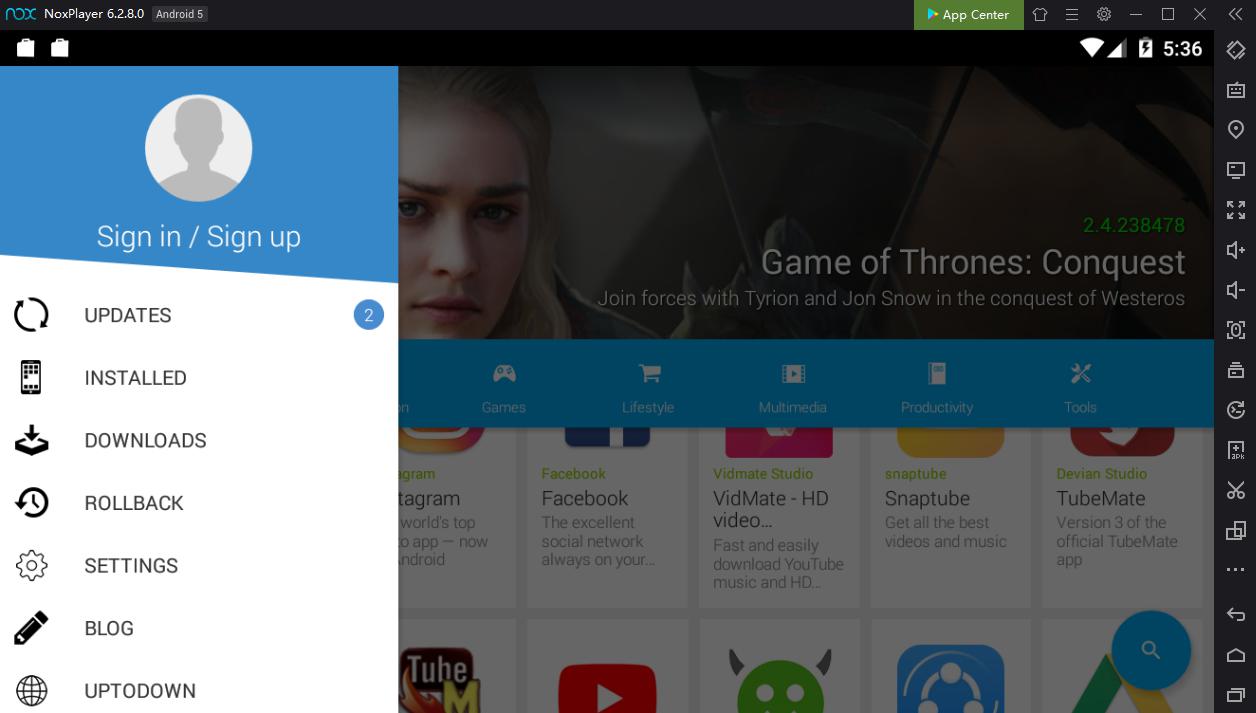This screenshot has height=713, width=1256.
Task: Open Updates from the side drawer
Action: click(128, 315)
